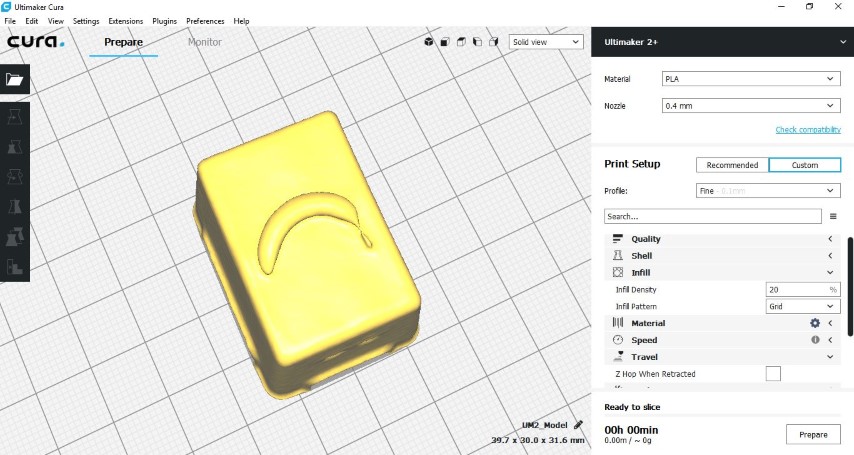The height and width of the screenshot is (455, 854).
Task: Switch camera to front view icon
Action: point(445,41)
